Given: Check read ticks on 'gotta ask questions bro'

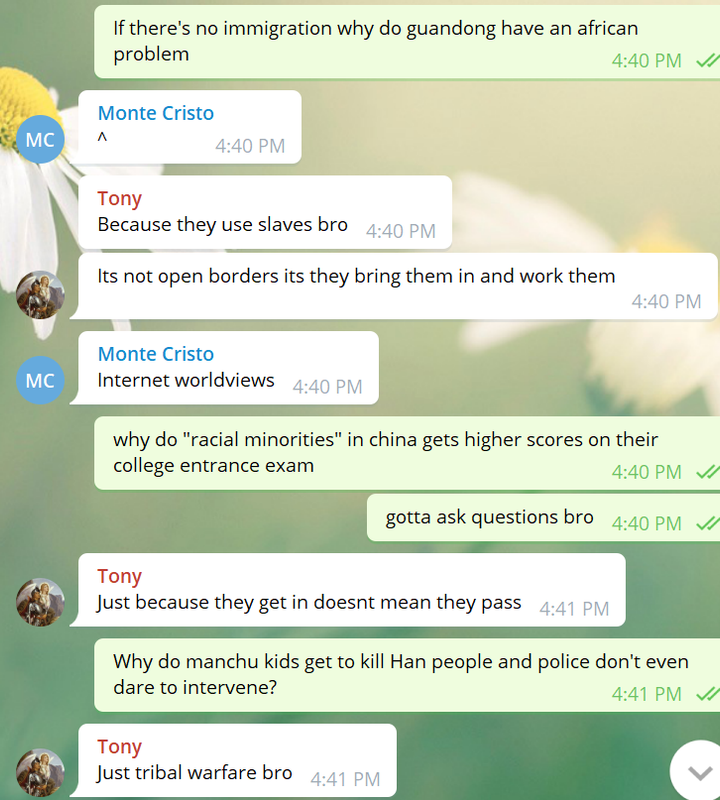Looking at the screenshot, I should (x=707, y=523).
